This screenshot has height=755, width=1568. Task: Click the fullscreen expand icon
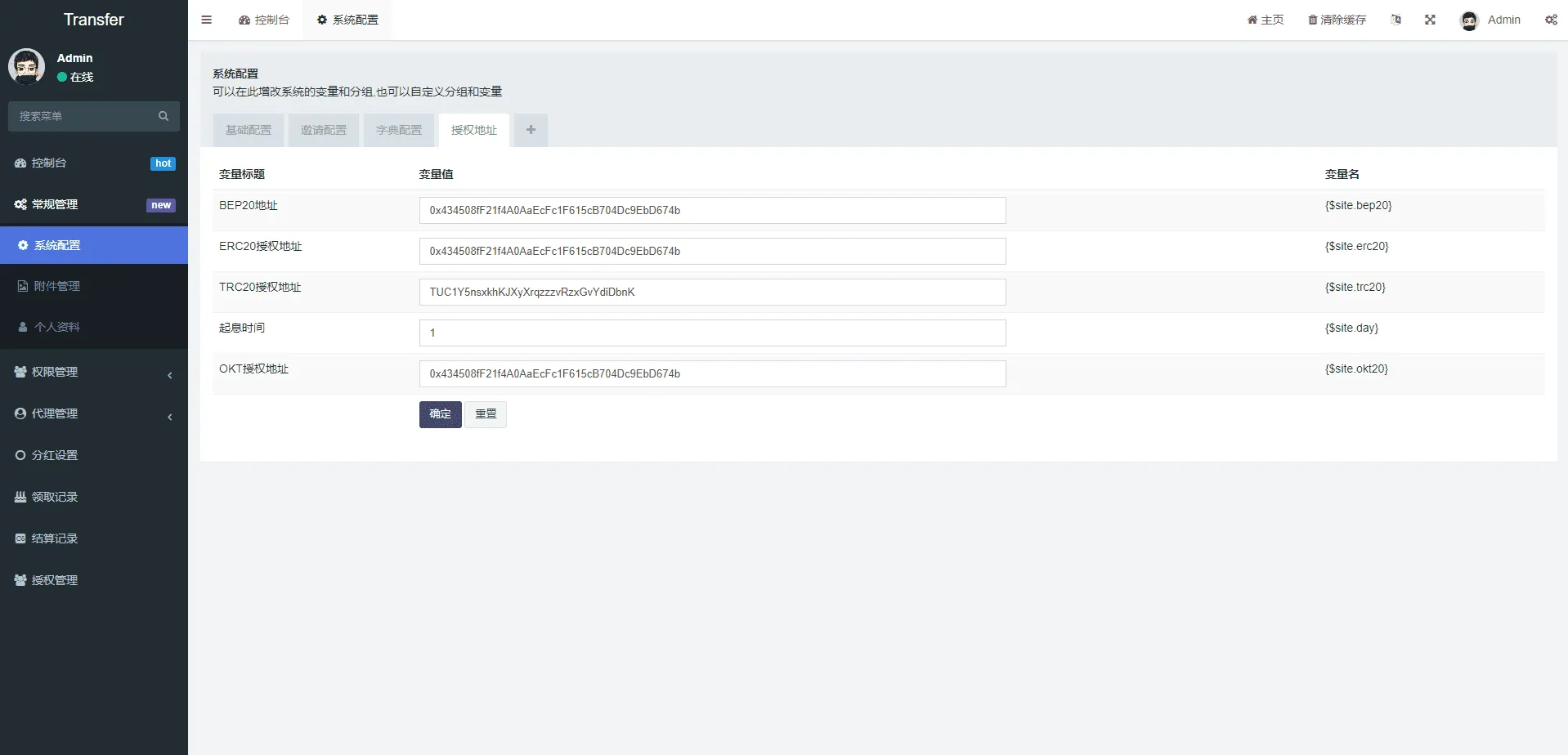tap(1430, 20)
